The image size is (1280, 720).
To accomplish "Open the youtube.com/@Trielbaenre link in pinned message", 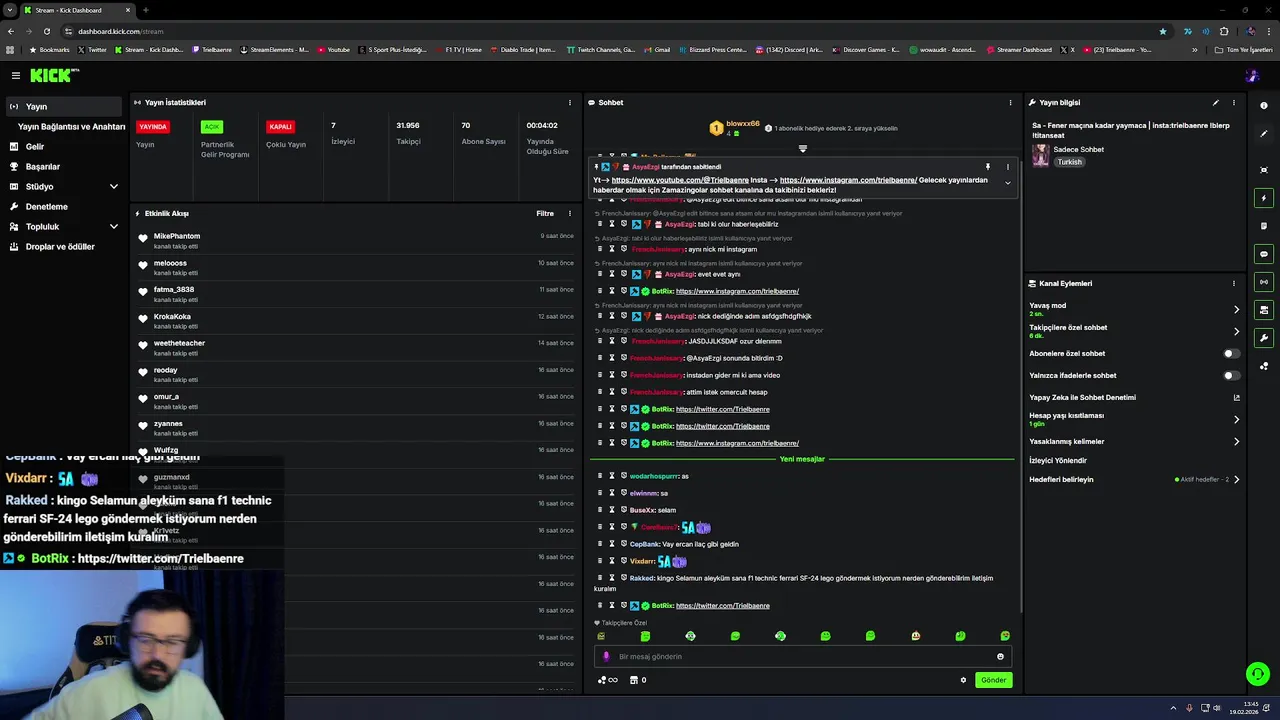I will [x=680, y=180].
